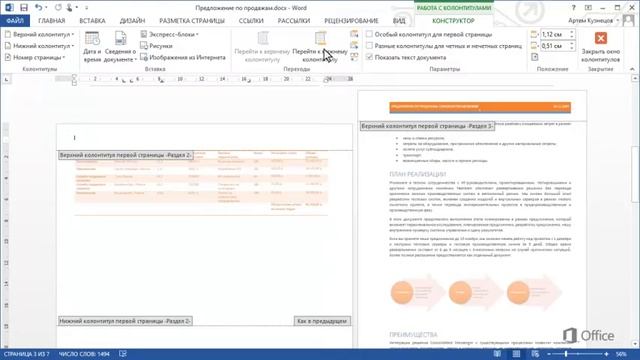Open the undo history dropdown arrow
Viewport: 640px width, 360px height.
[x=45, y=8]
